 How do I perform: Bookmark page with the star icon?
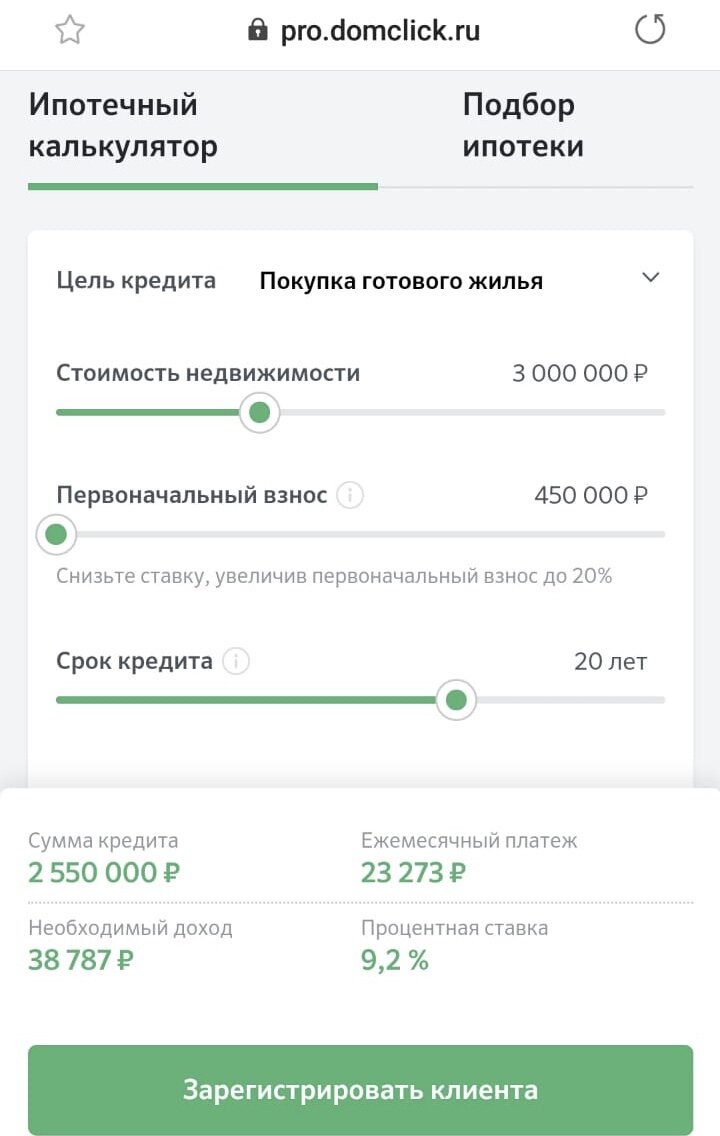point(70,30)
